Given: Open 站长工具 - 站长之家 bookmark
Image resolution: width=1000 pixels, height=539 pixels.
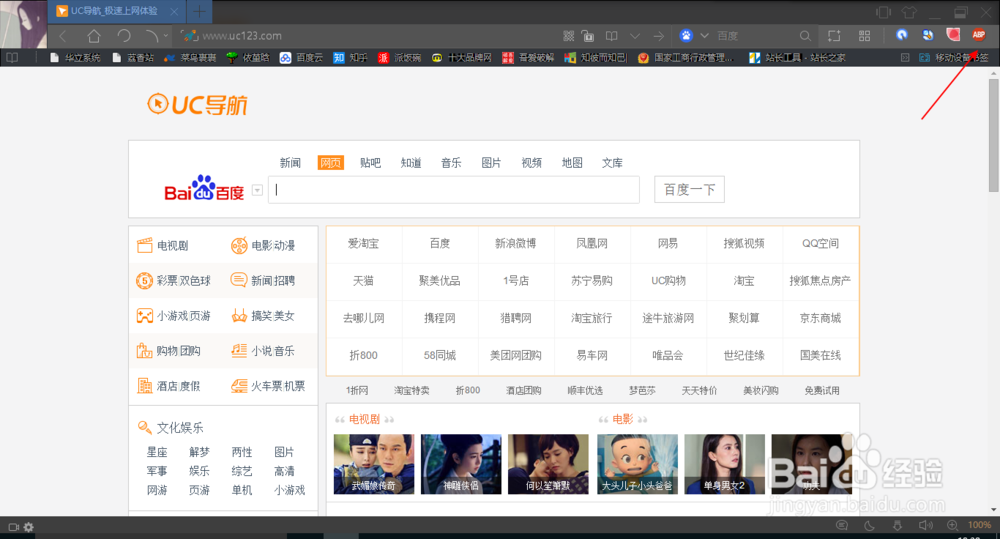Looking at the screenshot, I should coord(797,57).
